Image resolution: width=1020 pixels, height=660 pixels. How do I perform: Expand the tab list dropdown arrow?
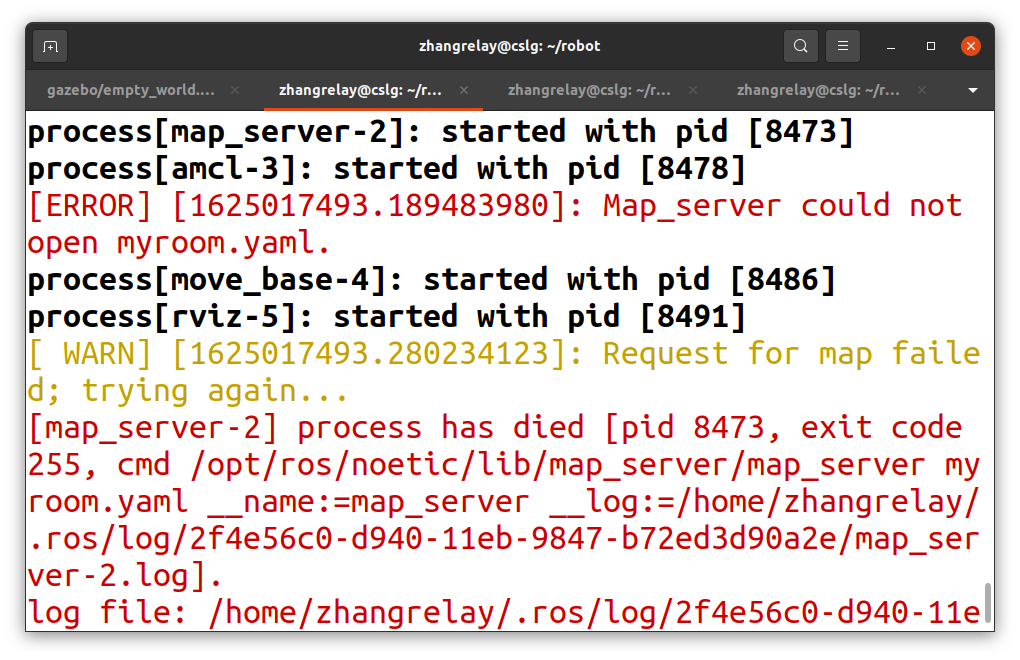[x=973, y=90]
